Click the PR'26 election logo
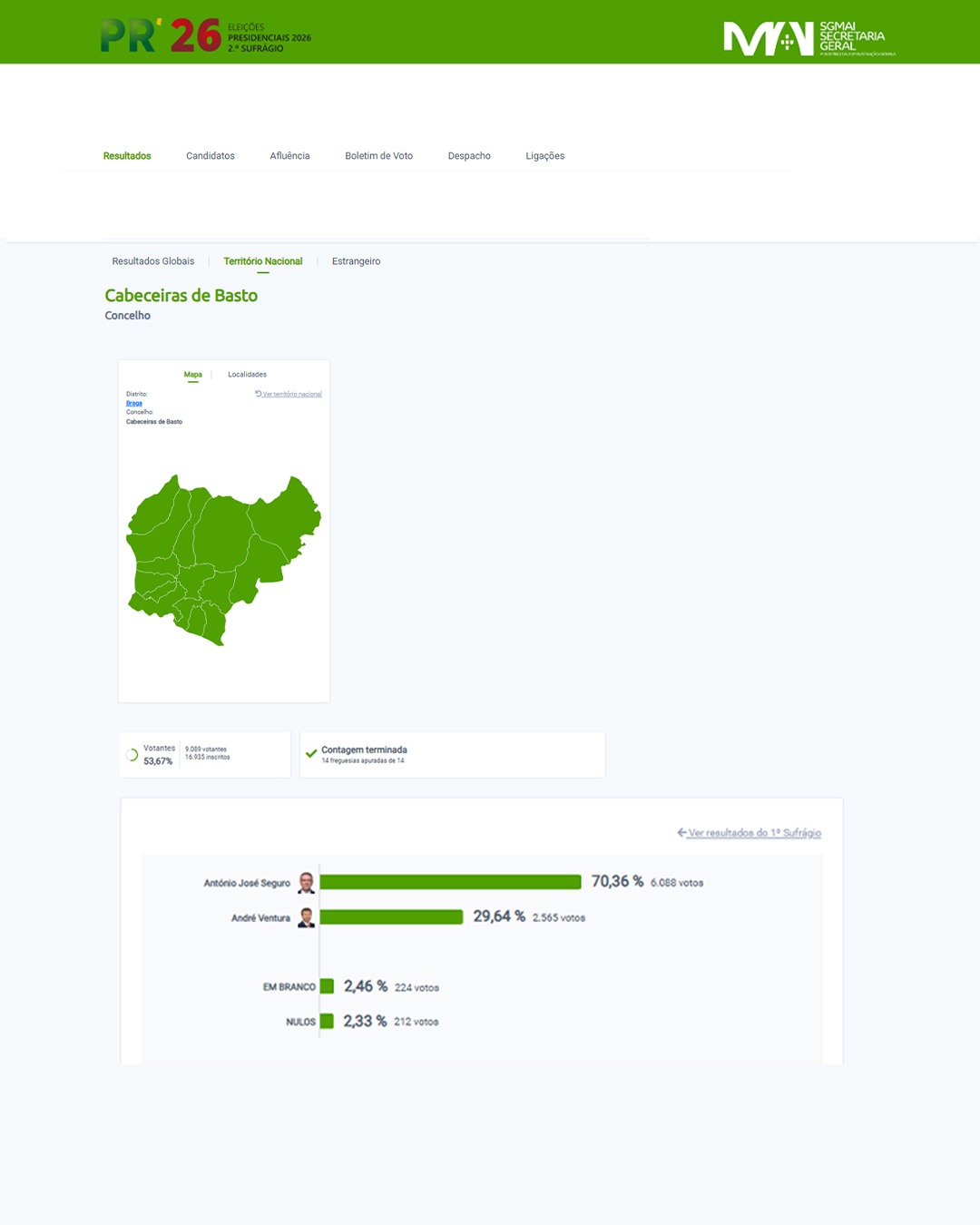Screen dimensions: 980x1225 pos(205,36)
